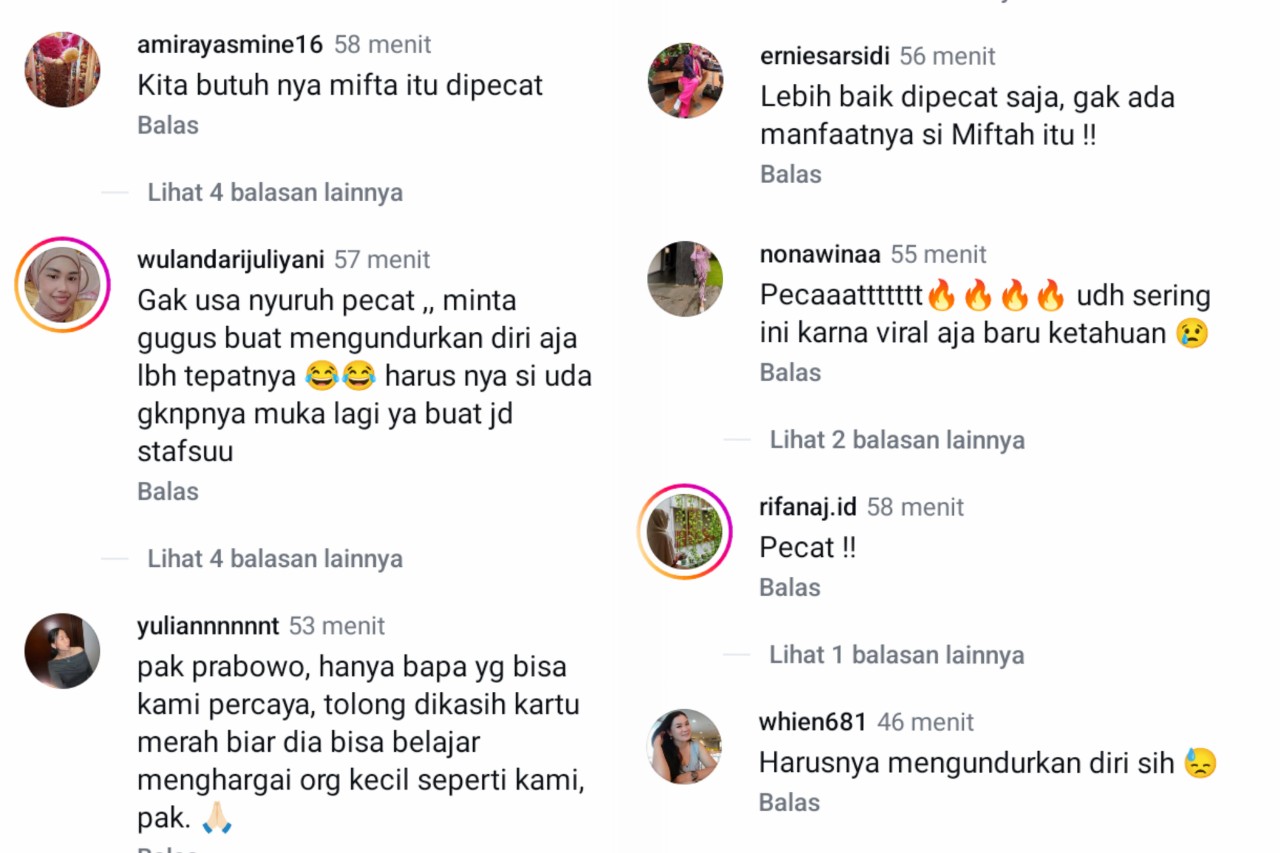
Task: Click the 46 menit timestamp on whien681's comment
Action: [x=930, y=721]
